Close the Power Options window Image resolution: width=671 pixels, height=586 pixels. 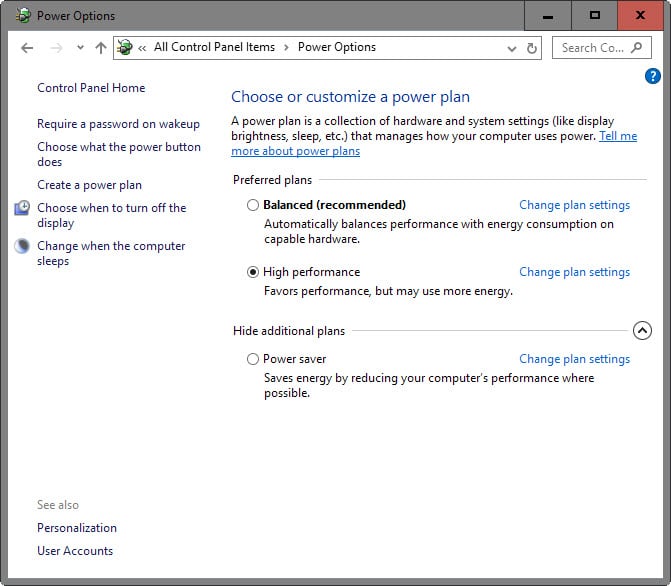click(x=640, y=16)
